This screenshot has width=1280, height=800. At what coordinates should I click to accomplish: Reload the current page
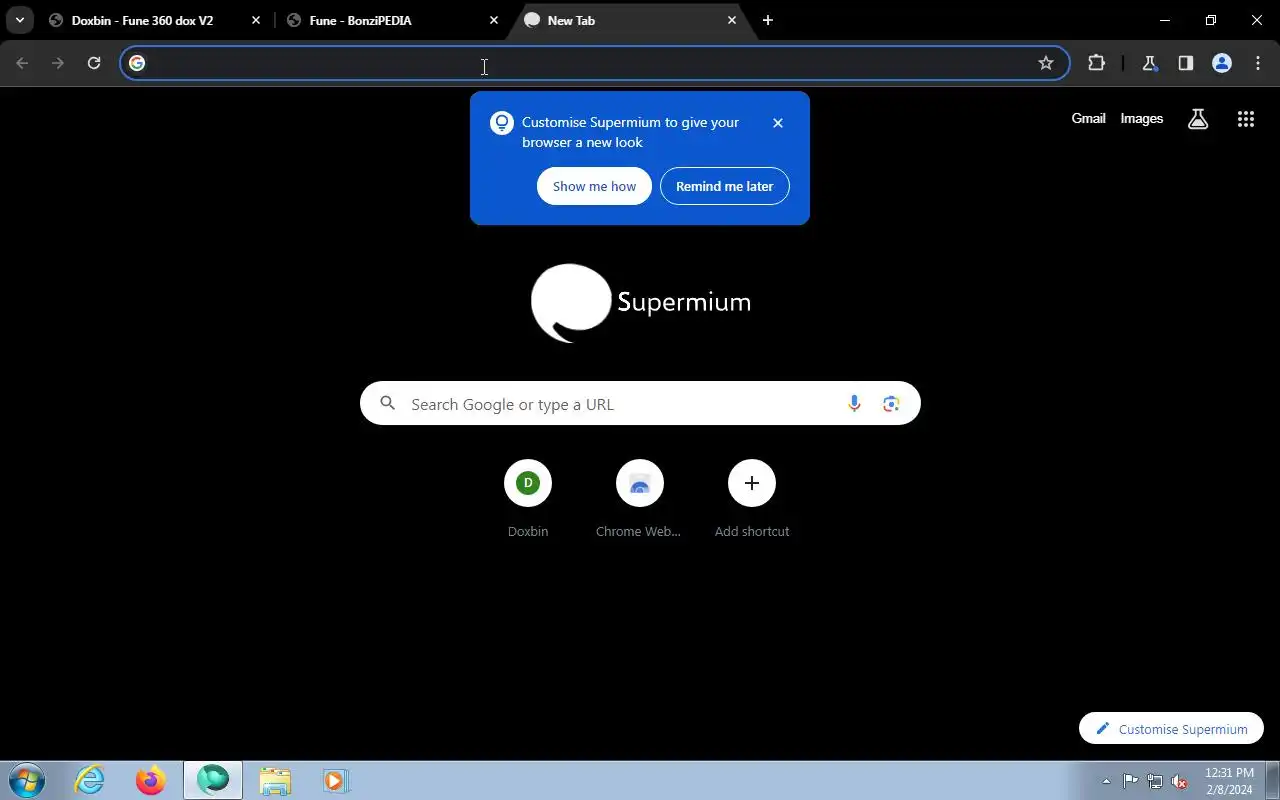[94, 63]
